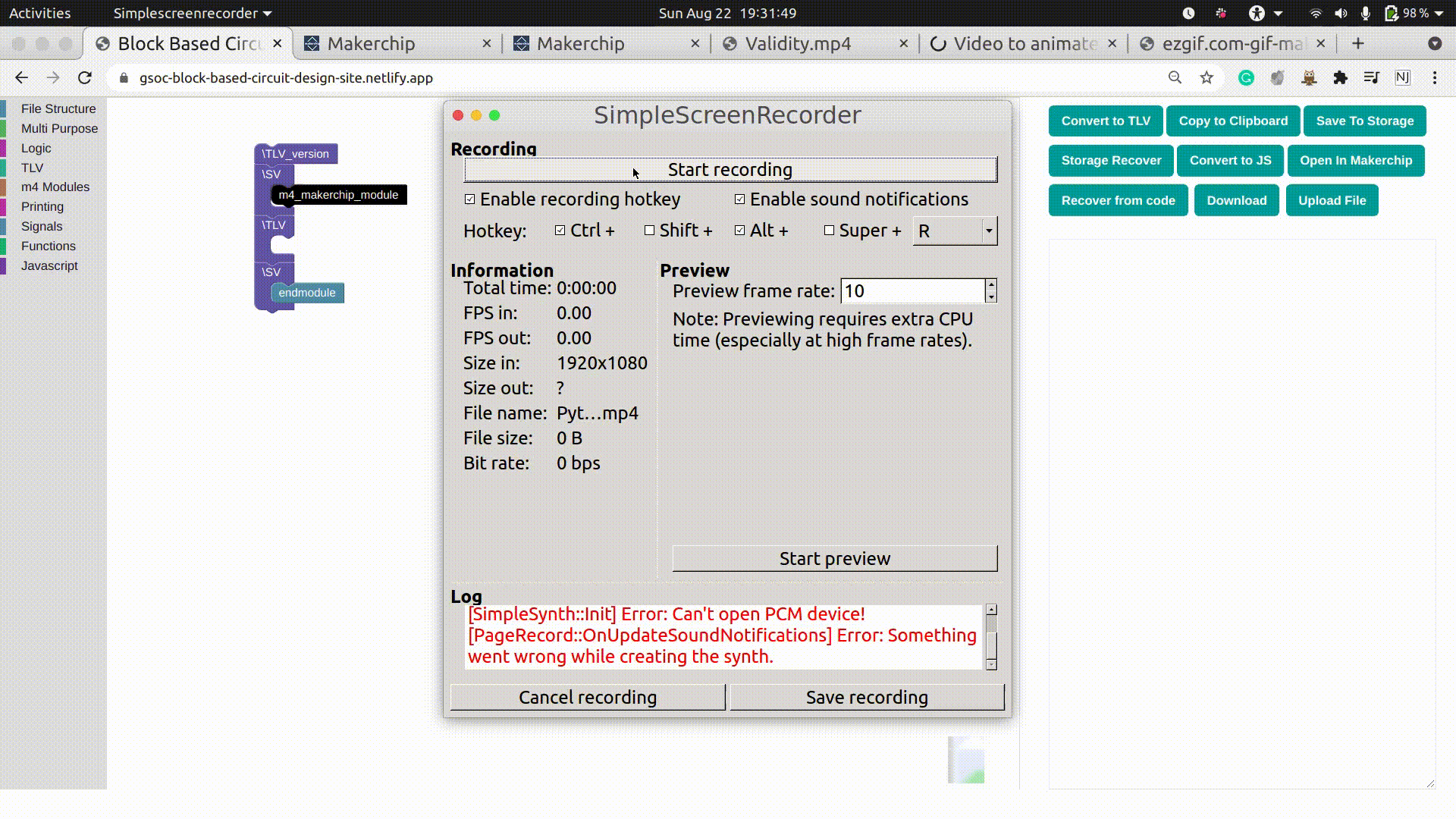
Task: Click the Convert to JS icon button
Action: coord(1230,160)
